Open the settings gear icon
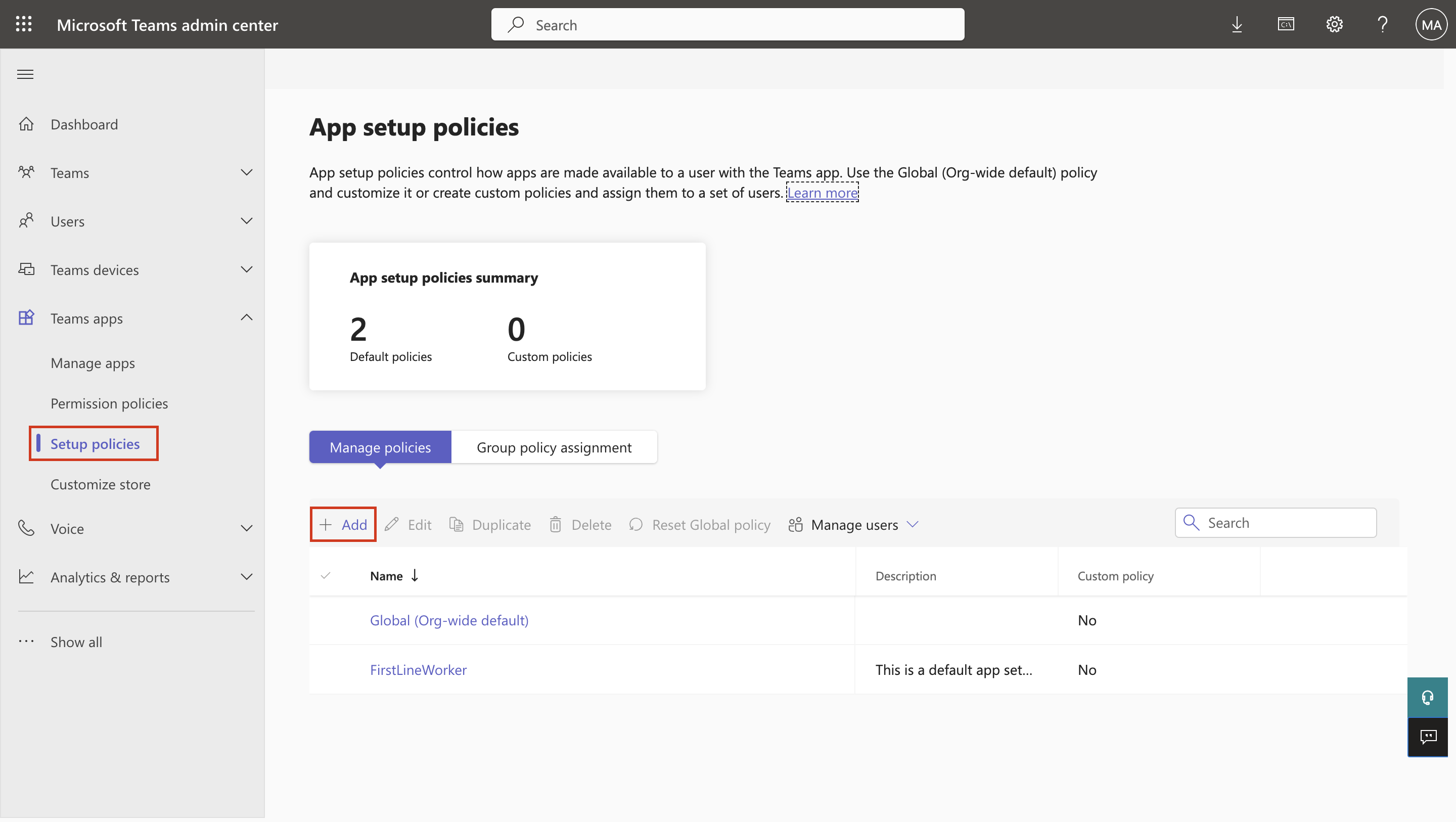 tap(1335, 24)
